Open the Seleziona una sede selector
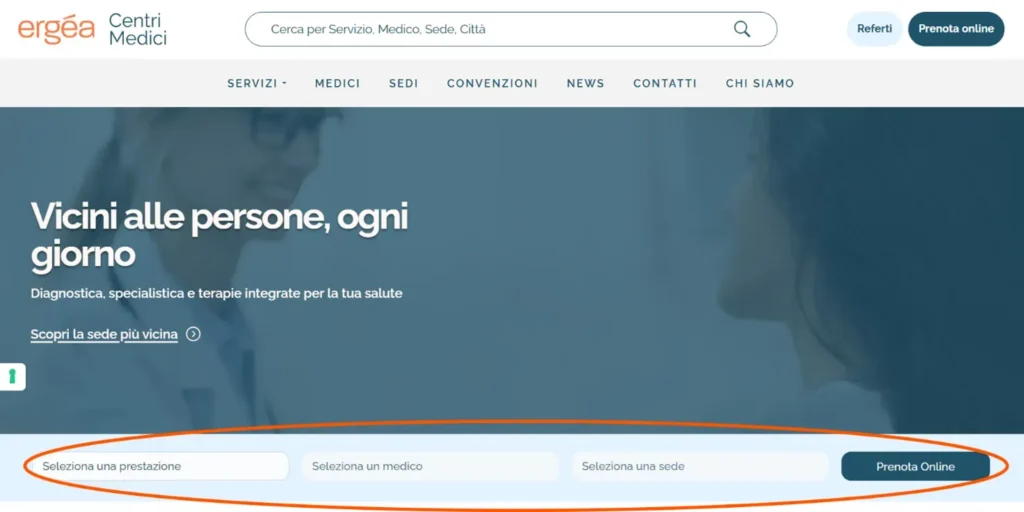1024x512 pixels. 700,466
